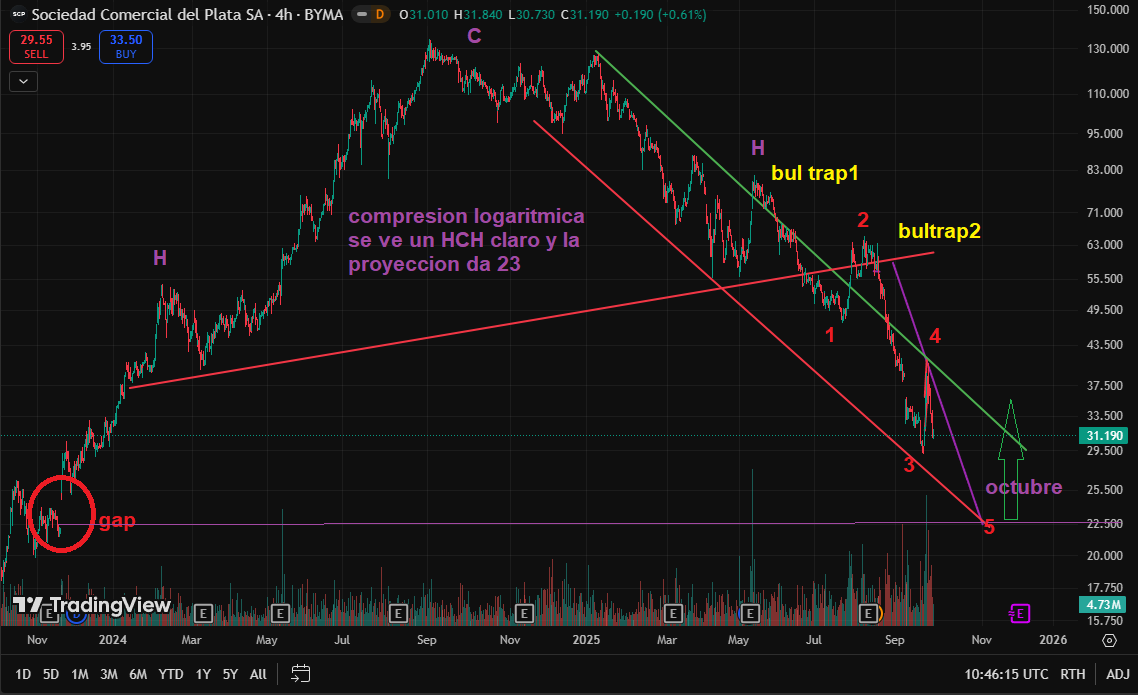Click the O31.010 open value

(424, 15)
